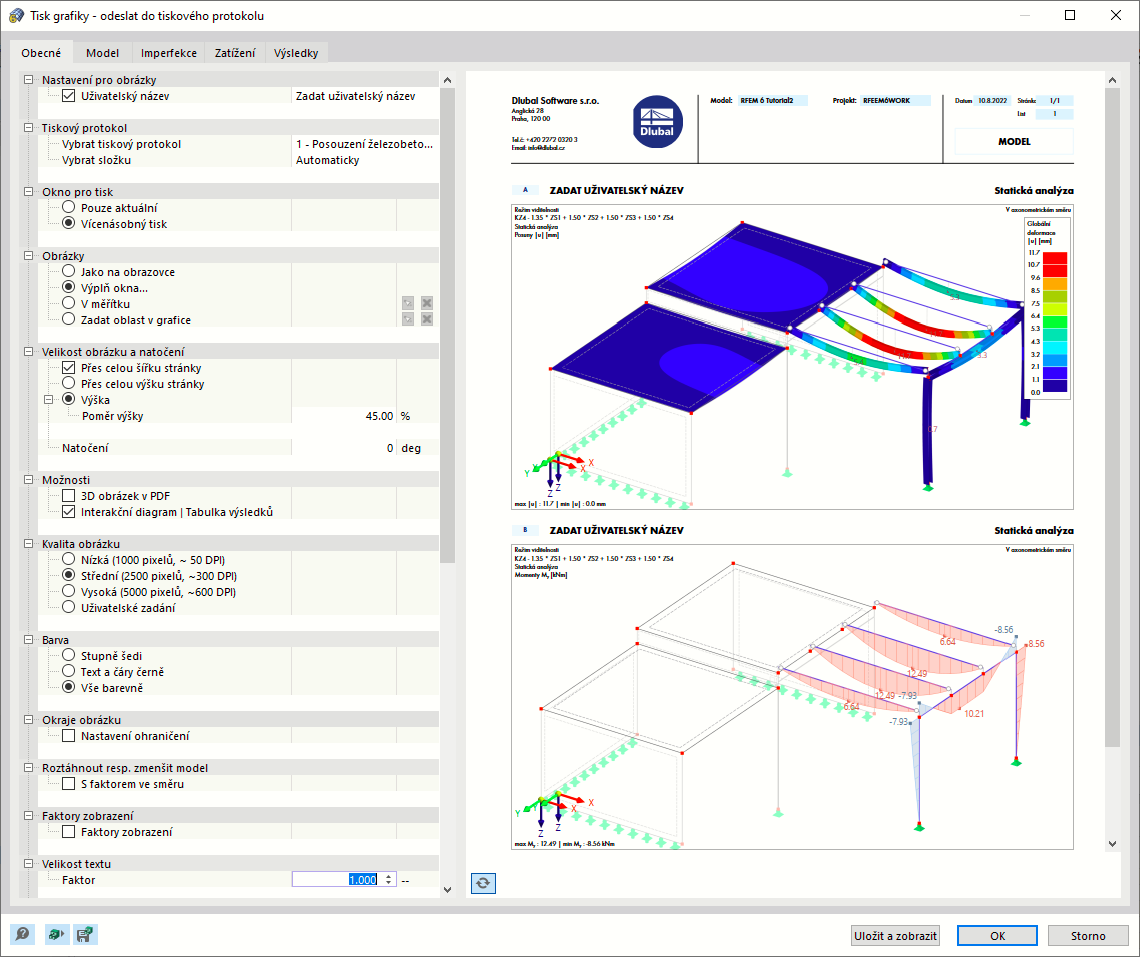Open Vybrat složku Automaticky value
This screenshot has height=957, width=1140.
pos(365,160)
